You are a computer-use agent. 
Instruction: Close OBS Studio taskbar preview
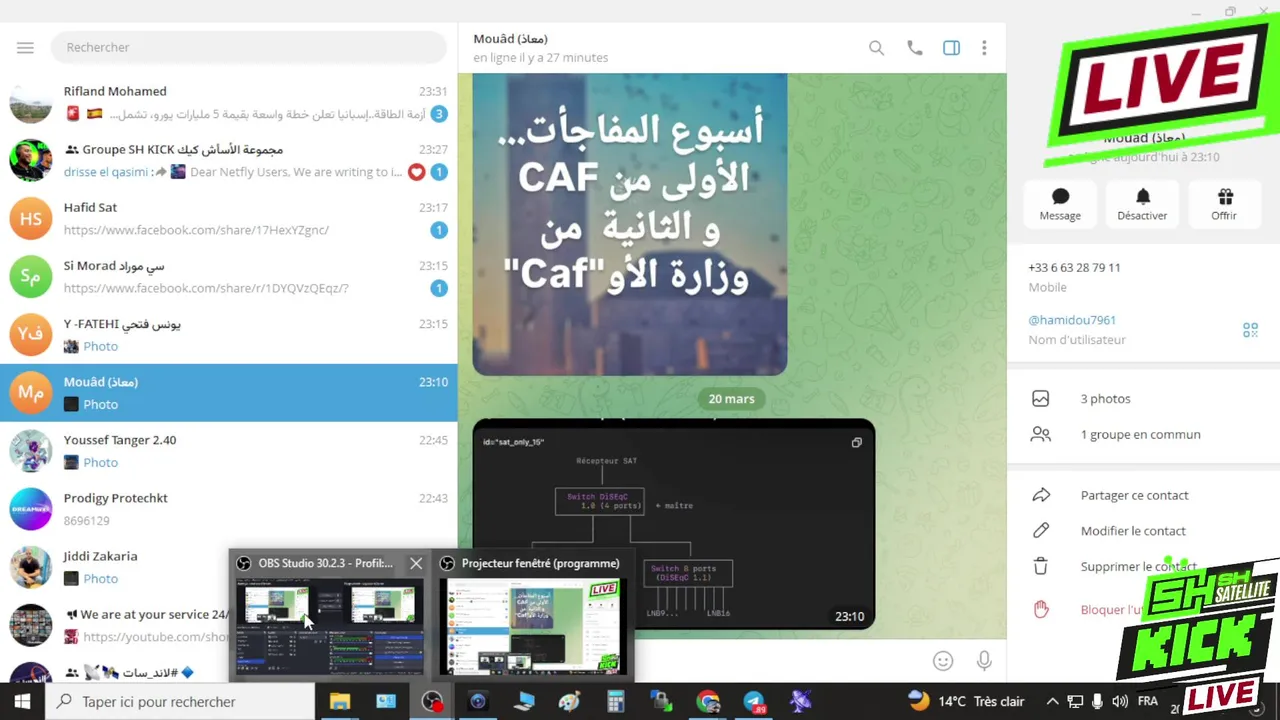tap(416, 563)
